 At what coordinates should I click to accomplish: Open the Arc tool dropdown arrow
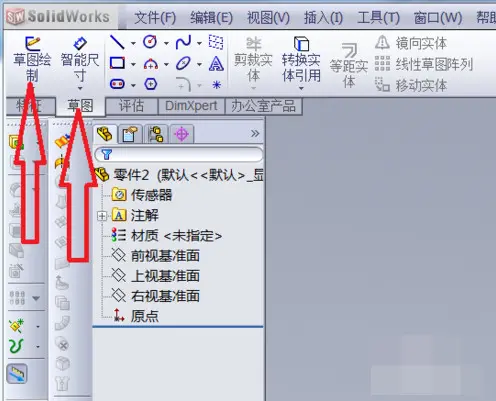pos(166,64)
